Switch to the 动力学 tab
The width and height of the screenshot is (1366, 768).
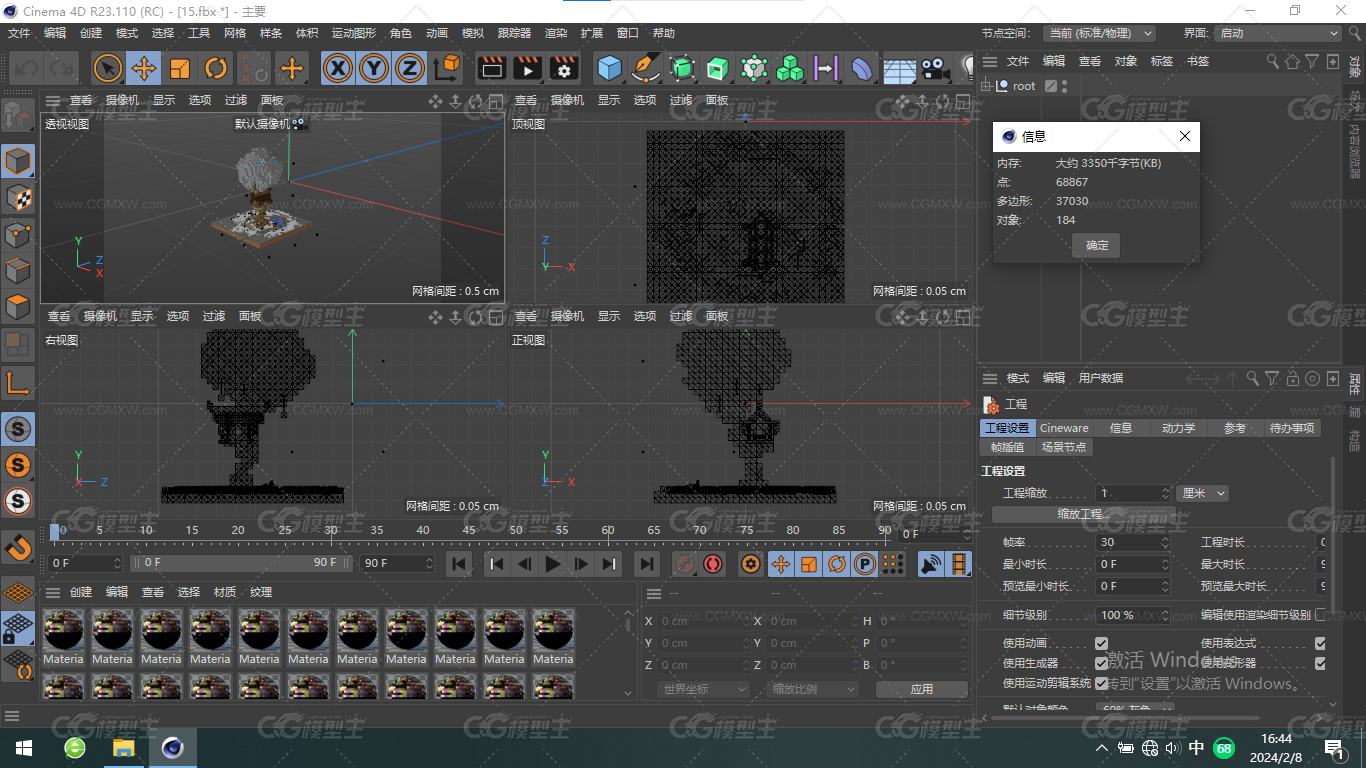1178,428
